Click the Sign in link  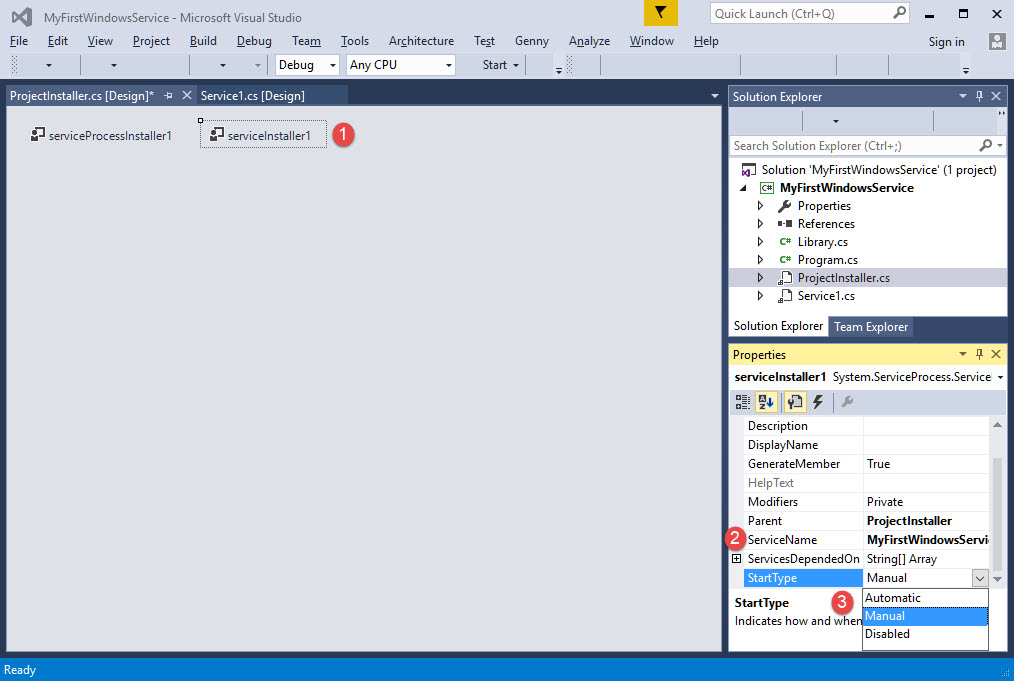946,42
